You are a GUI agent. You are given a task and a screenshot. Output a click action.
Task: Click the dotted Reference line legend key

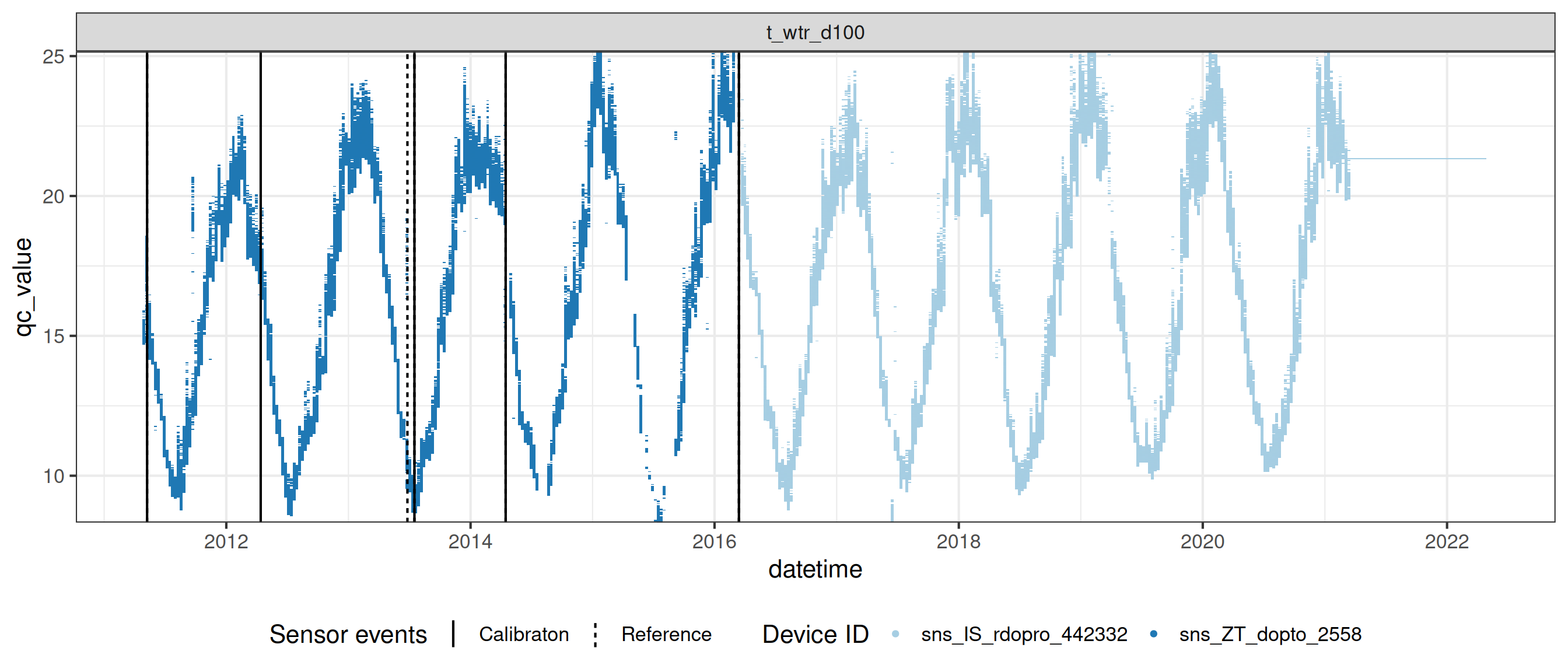596,634
